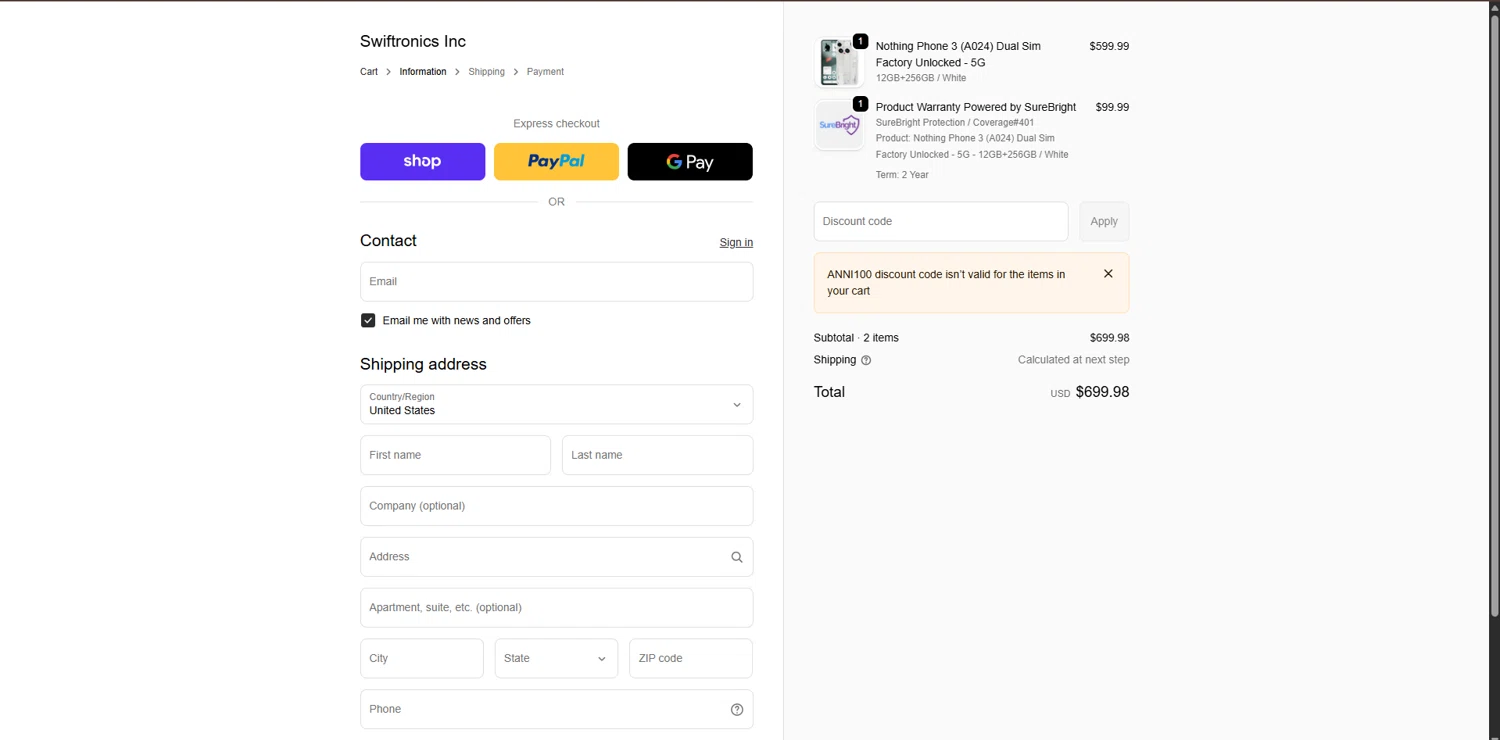Click Product Warranty Powered by SureBright title
The width and height of the screenshot is (1500, 740).
(976, 107)
